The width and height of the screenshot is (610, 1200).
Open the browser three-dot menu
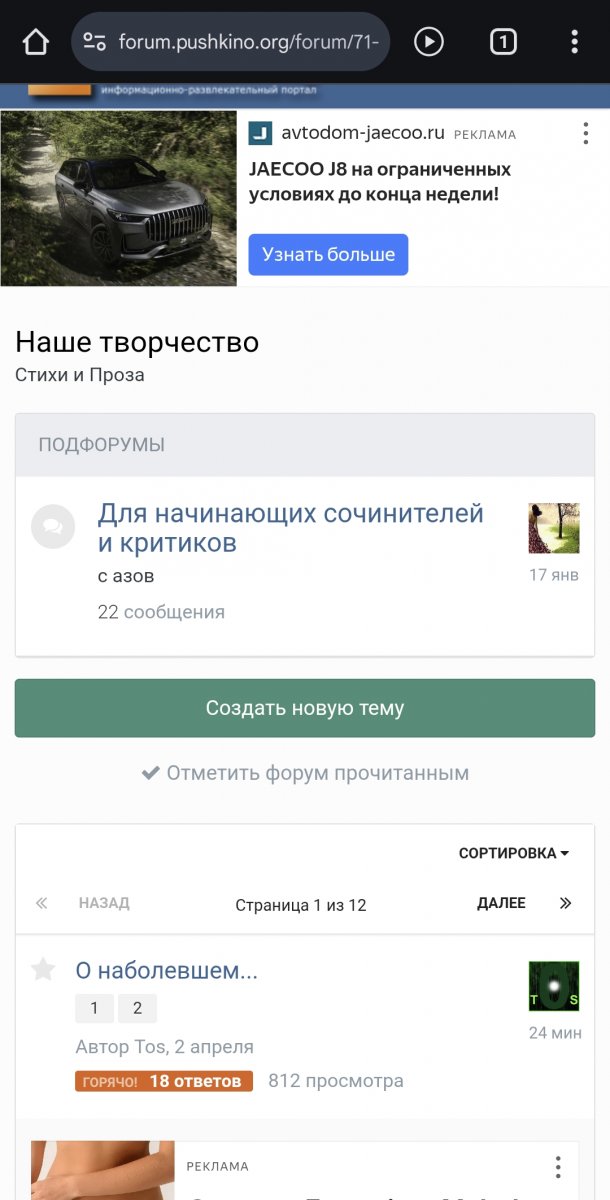[574, 42]
